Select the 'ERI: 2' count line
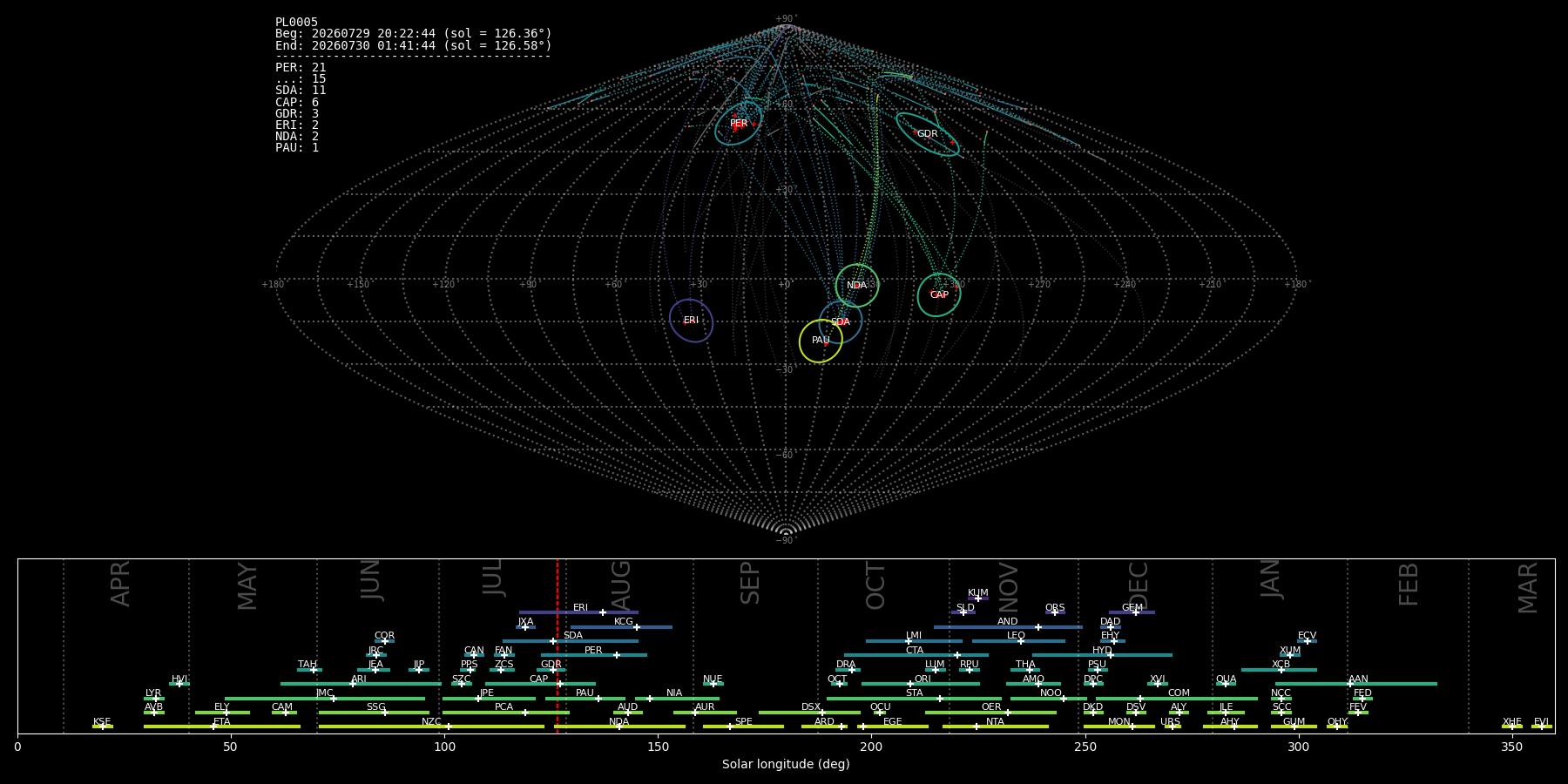 (x=297, y=125)
